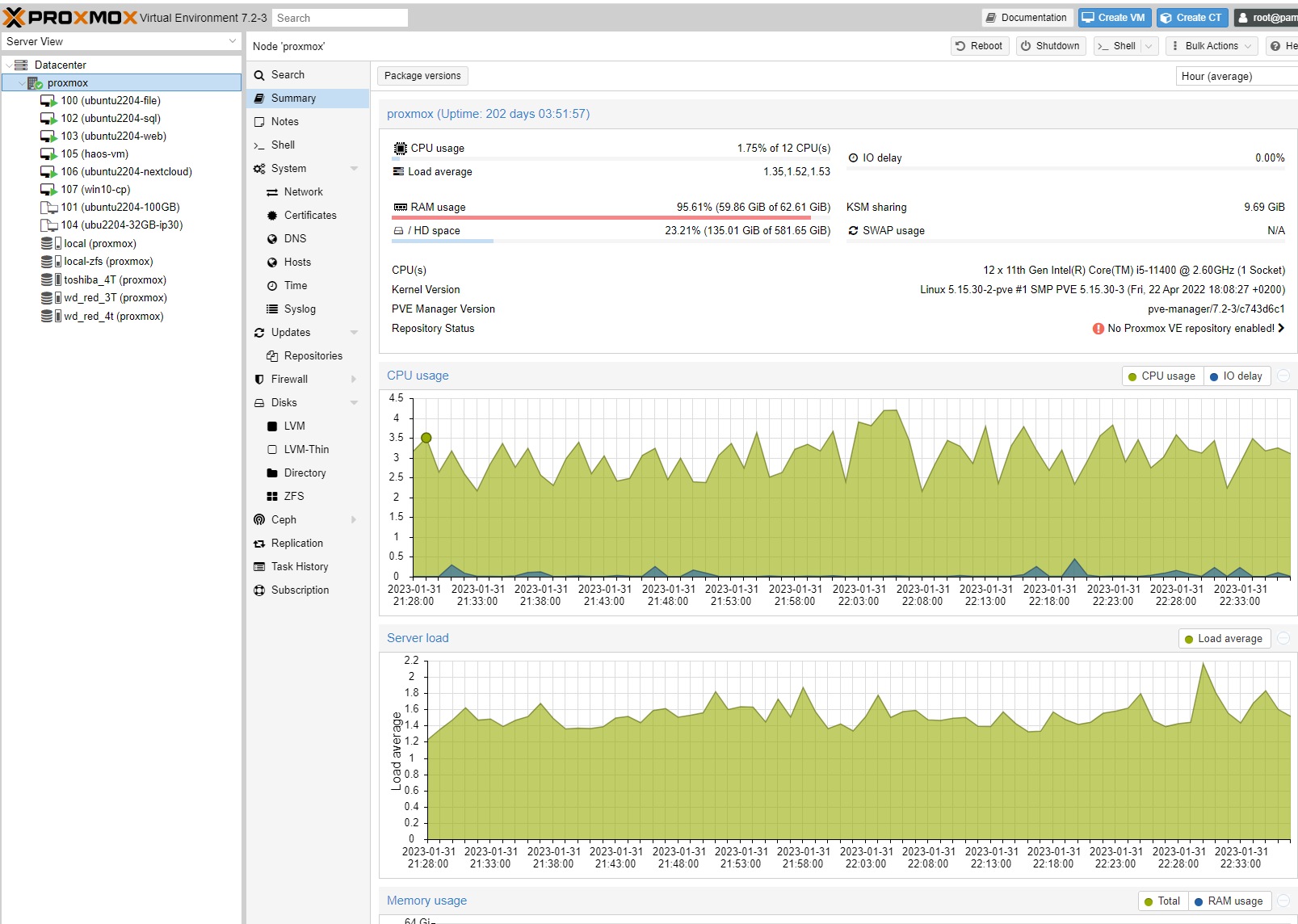Collapse the proxmox node arrow

(22, 83)
